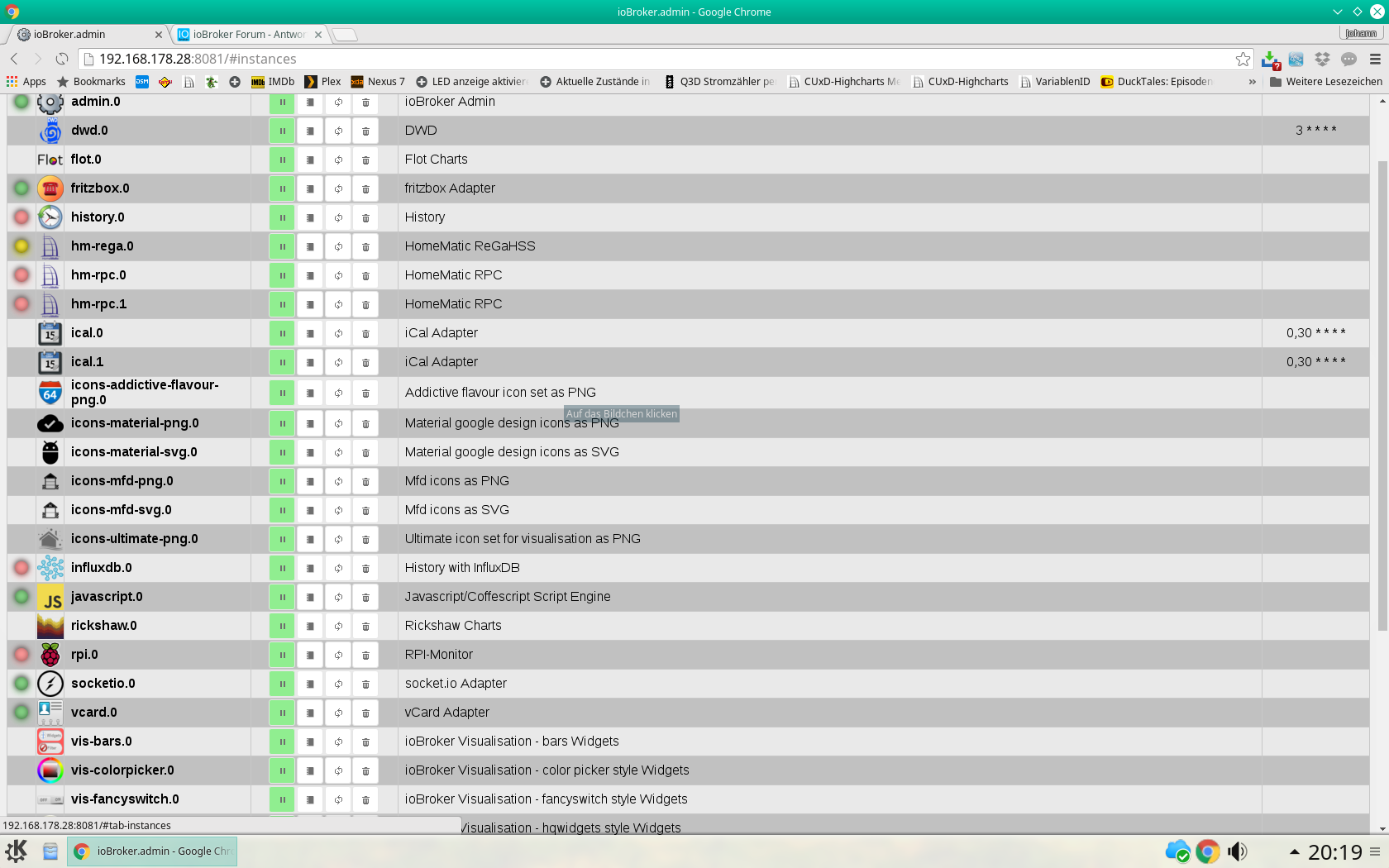1389x868 pixels.
Task: Reload the ical.1 instance
Action: [x=338, y=362]
